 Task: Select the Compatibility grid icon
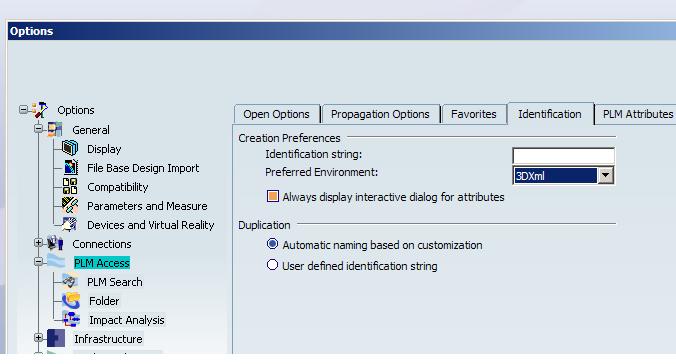pyautogui.click(x=70, y=186)
